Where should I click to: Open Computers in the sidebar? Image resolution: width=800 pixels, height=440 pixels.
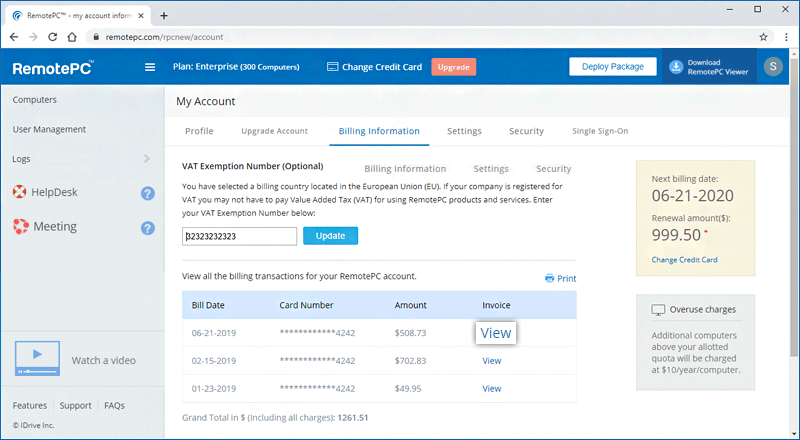point(35,100)
